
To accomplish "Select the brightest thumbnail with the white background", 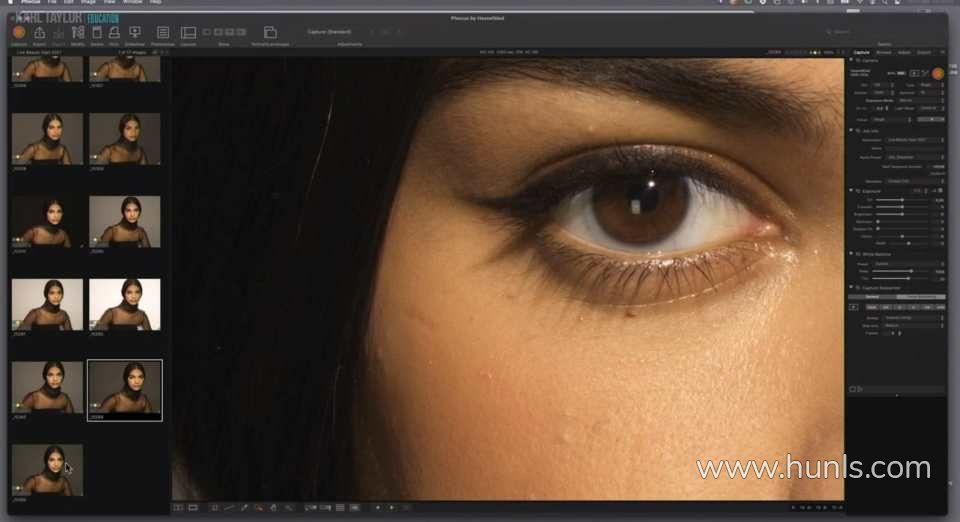I will coord(125,305).
